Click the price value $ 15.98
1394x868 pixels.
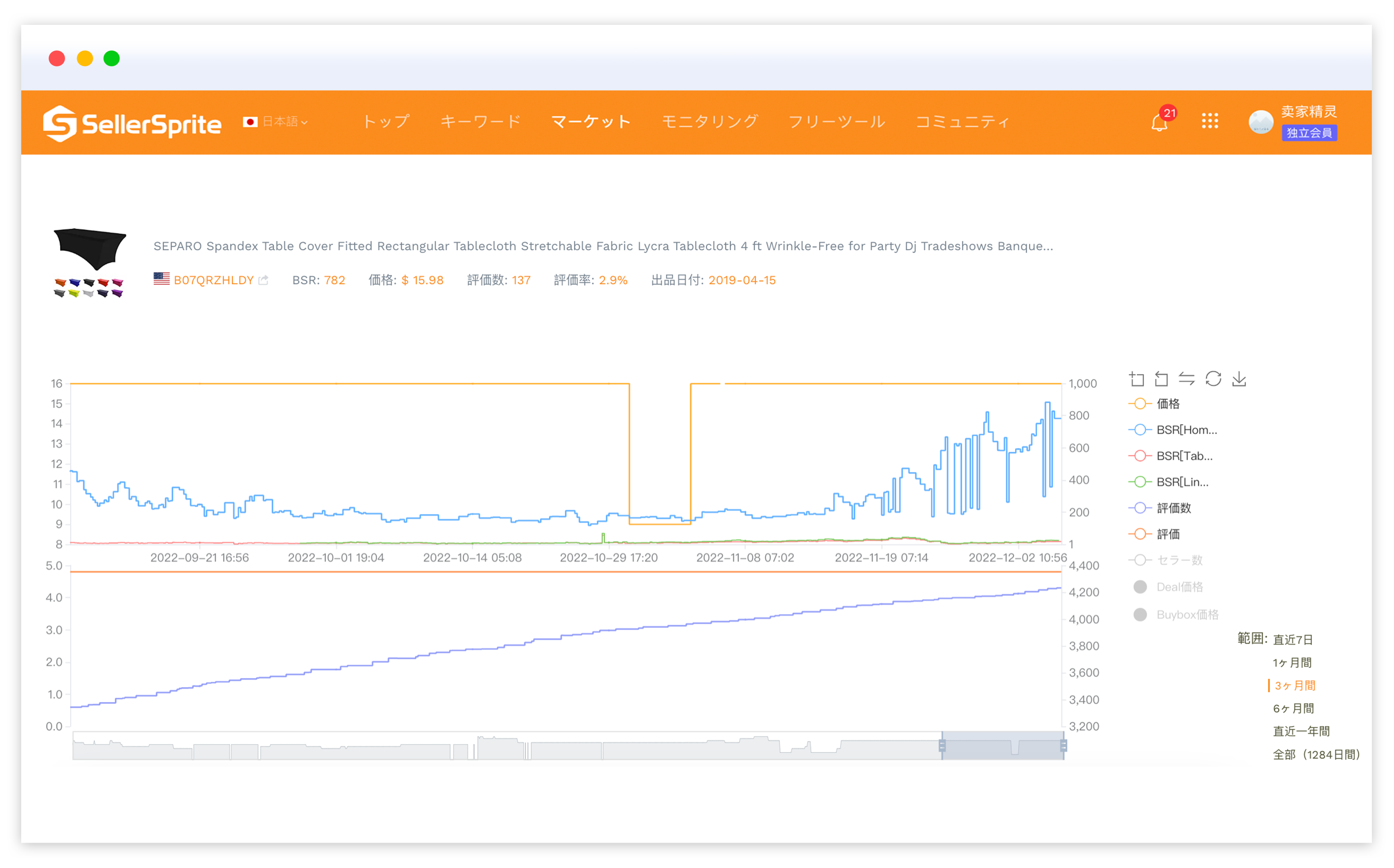(423, 280)
